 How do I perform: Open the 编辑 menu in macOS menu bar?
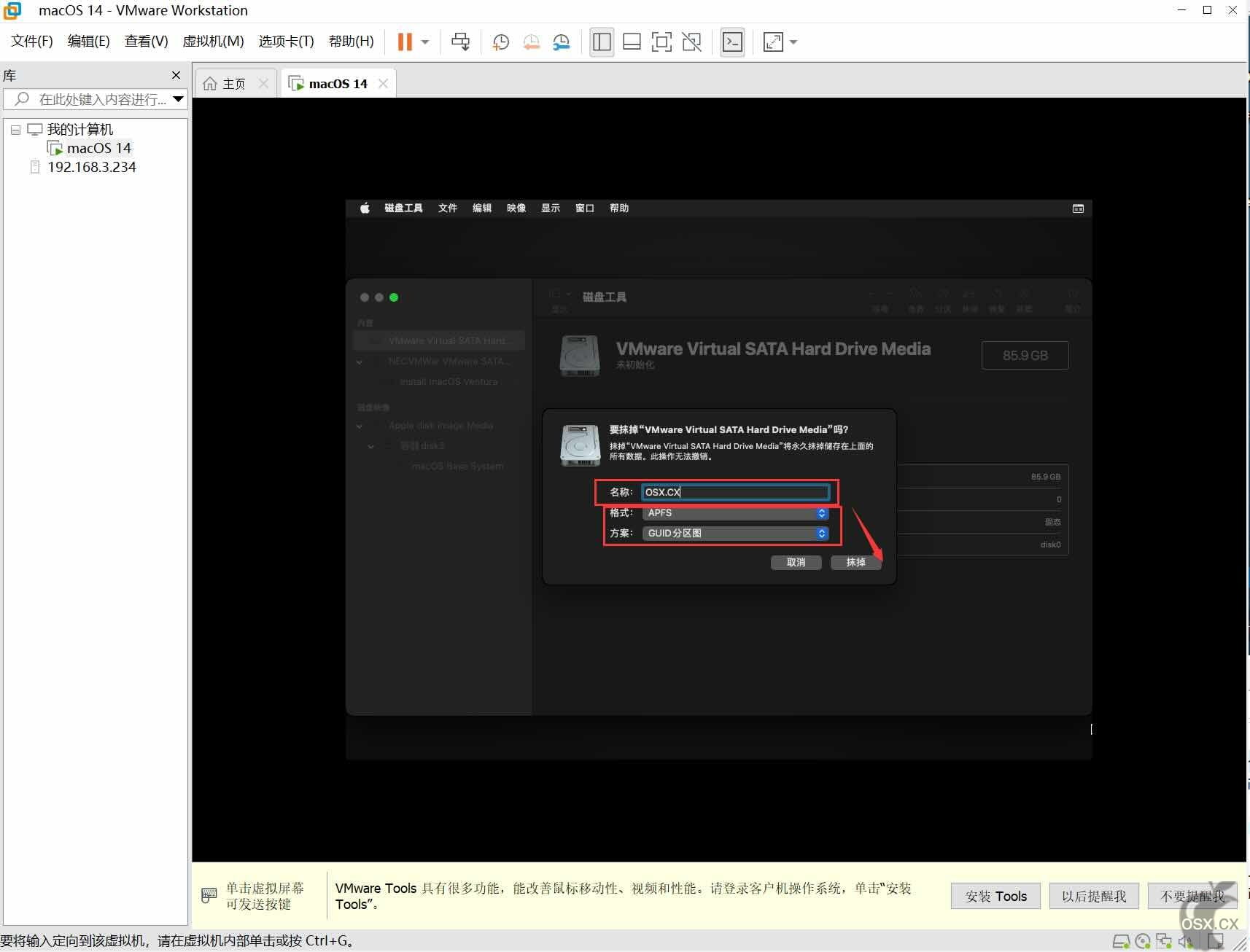click(x=481, y=208)
